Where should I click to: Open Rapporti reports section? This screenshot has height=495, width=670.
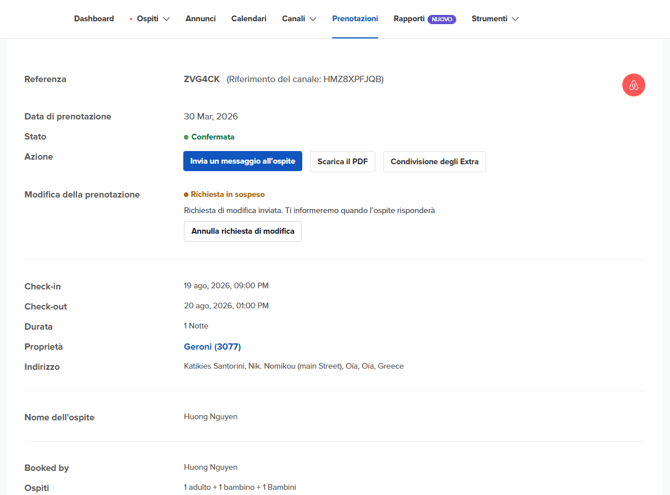(x=409, y=19)
